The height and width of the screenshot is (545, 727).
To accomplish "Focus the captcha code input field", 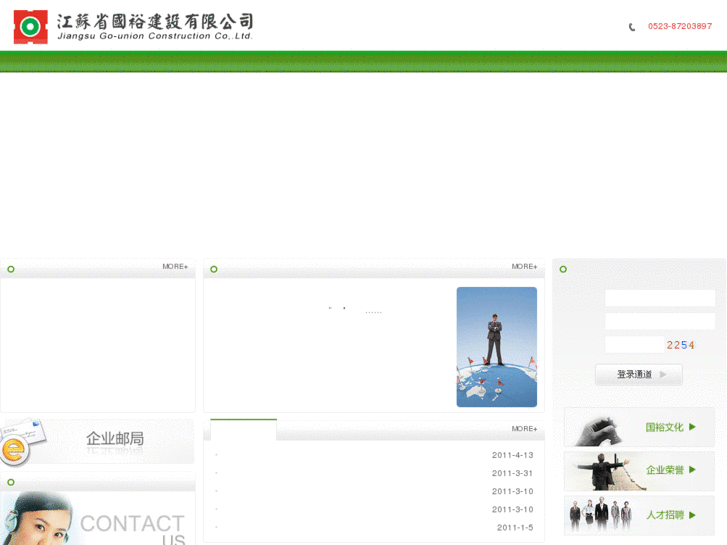I will [x=634, y=345].
